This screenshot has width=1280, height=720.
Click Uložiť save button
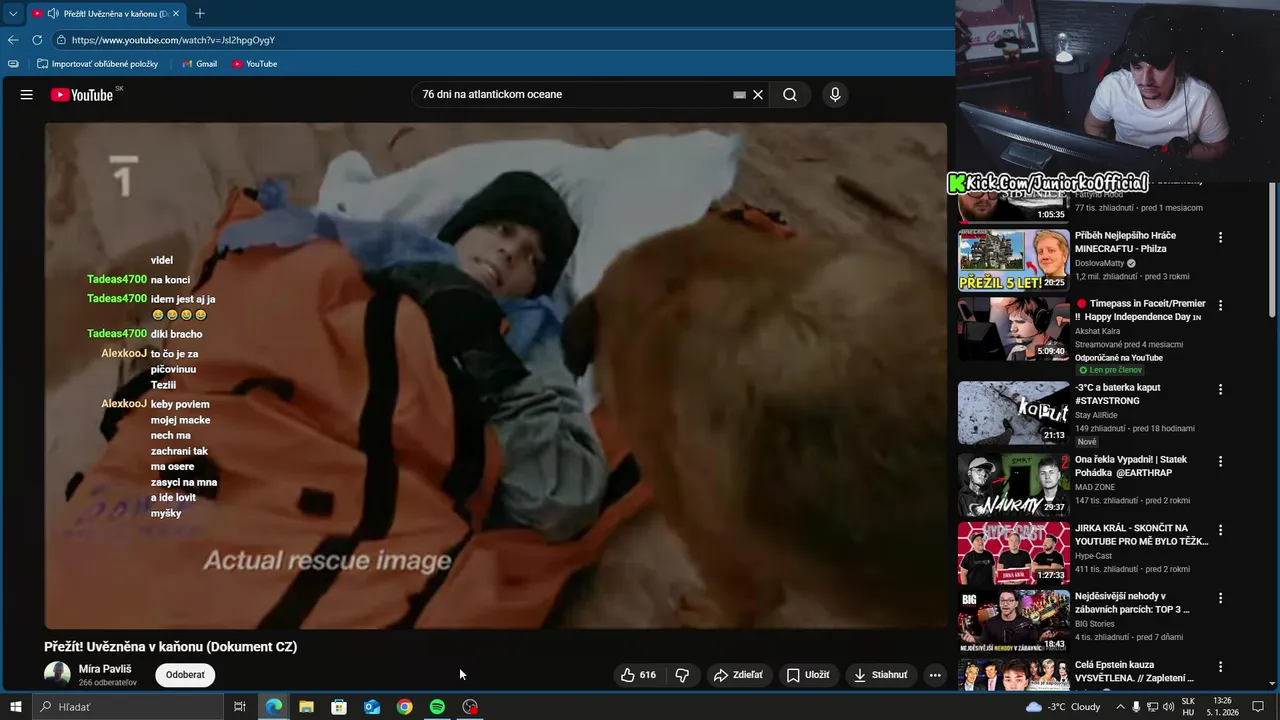(x=808, y=675)
